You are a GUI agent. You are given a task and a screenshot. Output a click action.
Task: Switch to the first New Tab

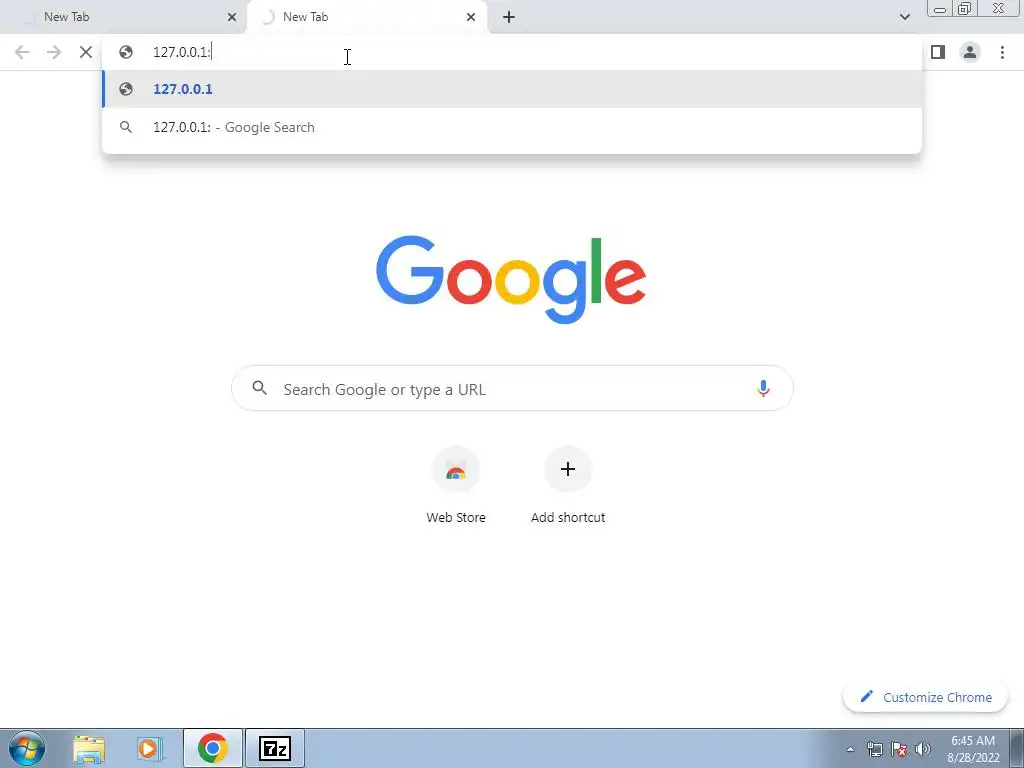click(x=123, y=17)
